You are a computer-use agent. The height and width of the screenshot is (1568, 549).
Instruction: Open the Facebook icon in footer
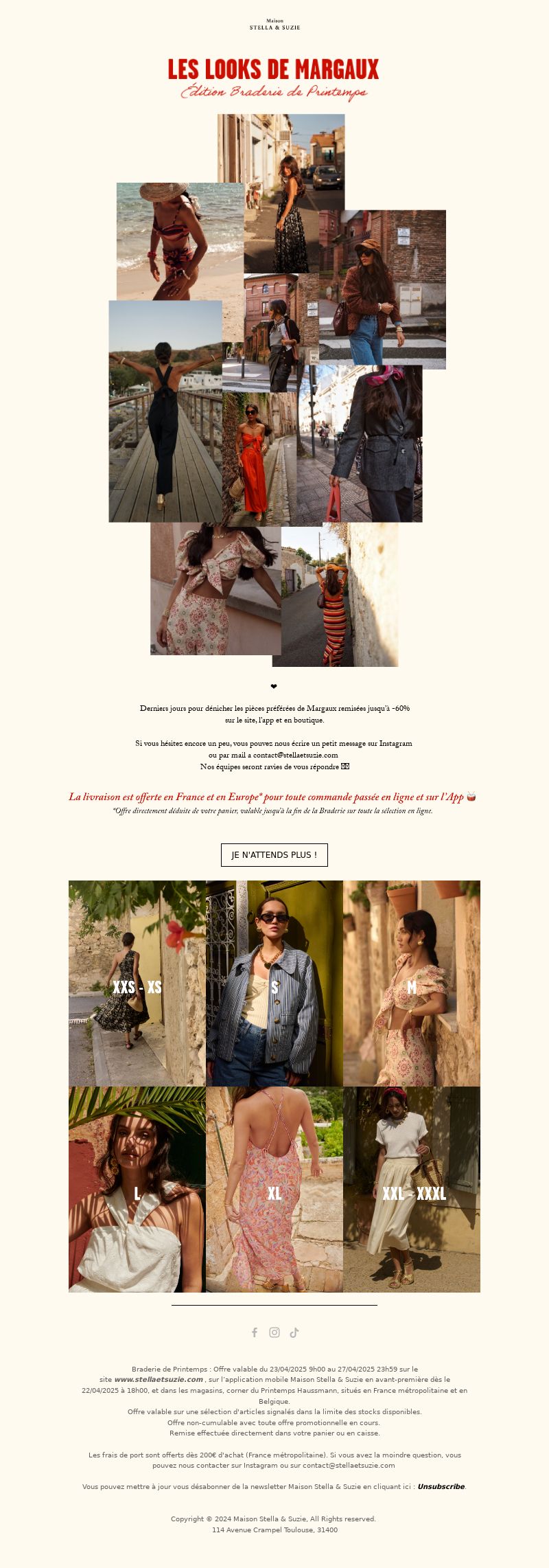point(255,1332)
